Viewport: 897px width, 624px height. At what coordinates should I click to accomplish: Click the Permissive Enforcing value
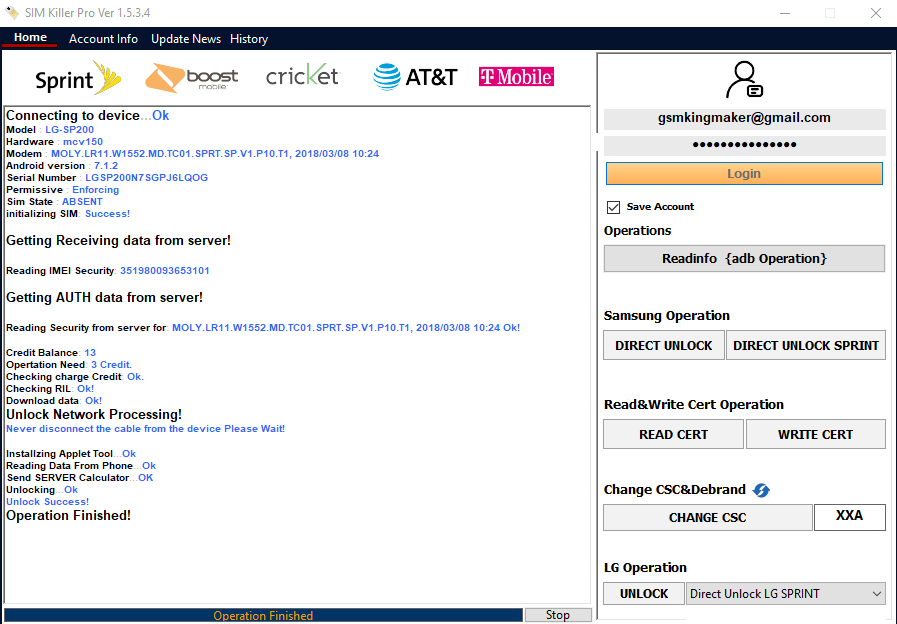tap(96, 190)
